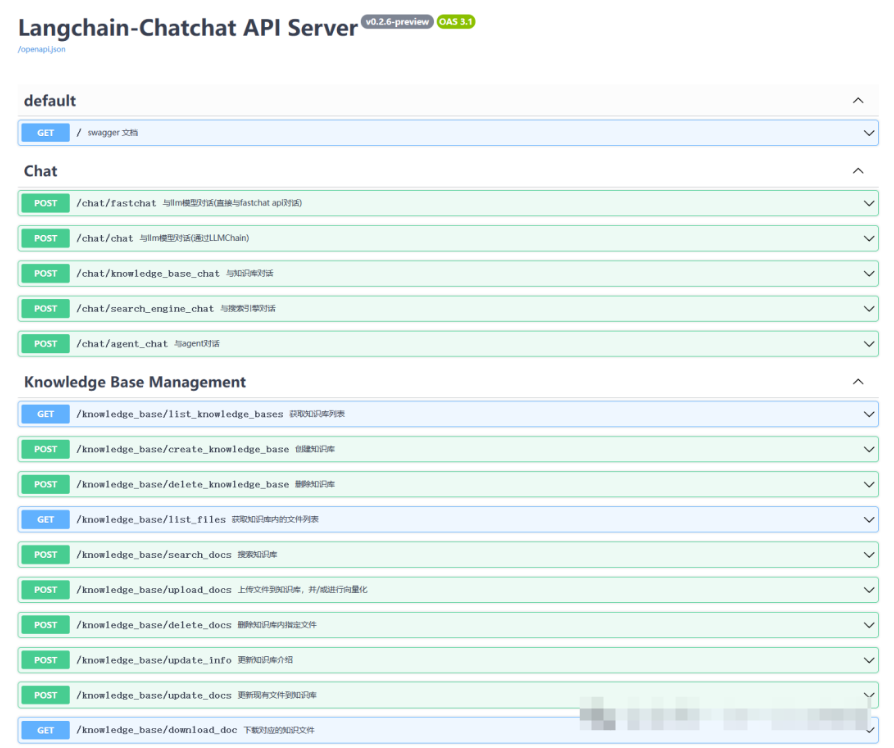Click the "swagger" docs description text

(112, 133)
